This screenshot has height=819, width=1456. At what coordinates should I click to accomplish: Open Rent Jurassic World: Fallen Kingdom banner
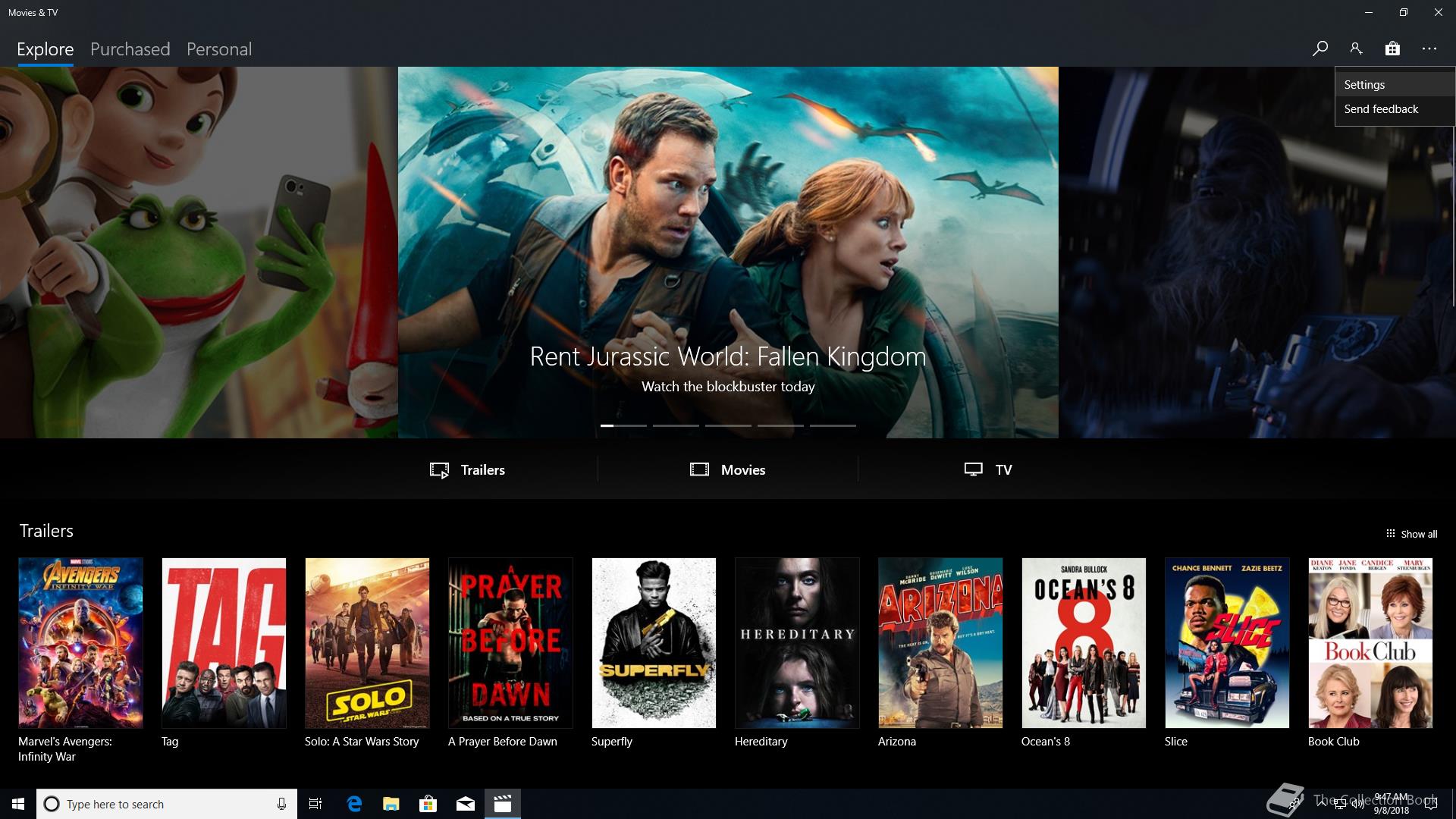pyautogui.click(x=728, y=253)
